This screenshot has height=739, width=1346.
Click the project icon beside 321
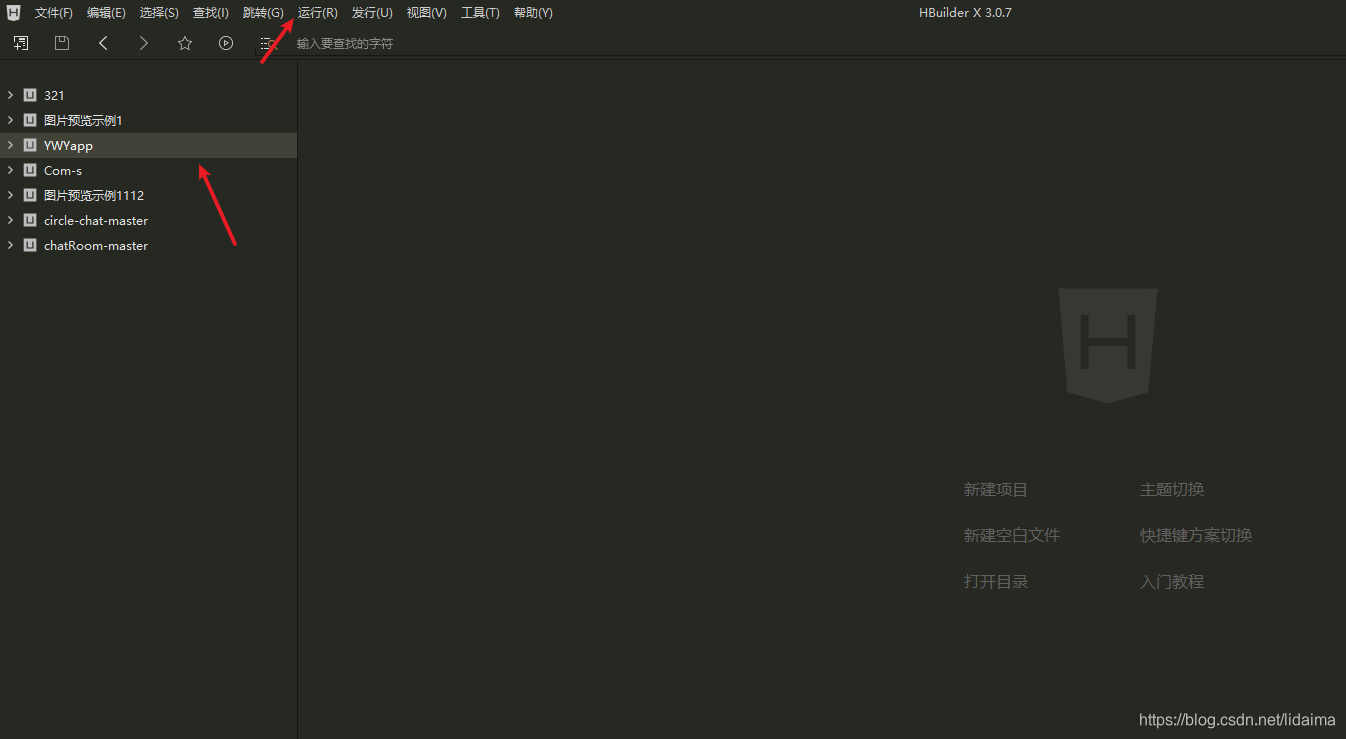tap(30, 95)
